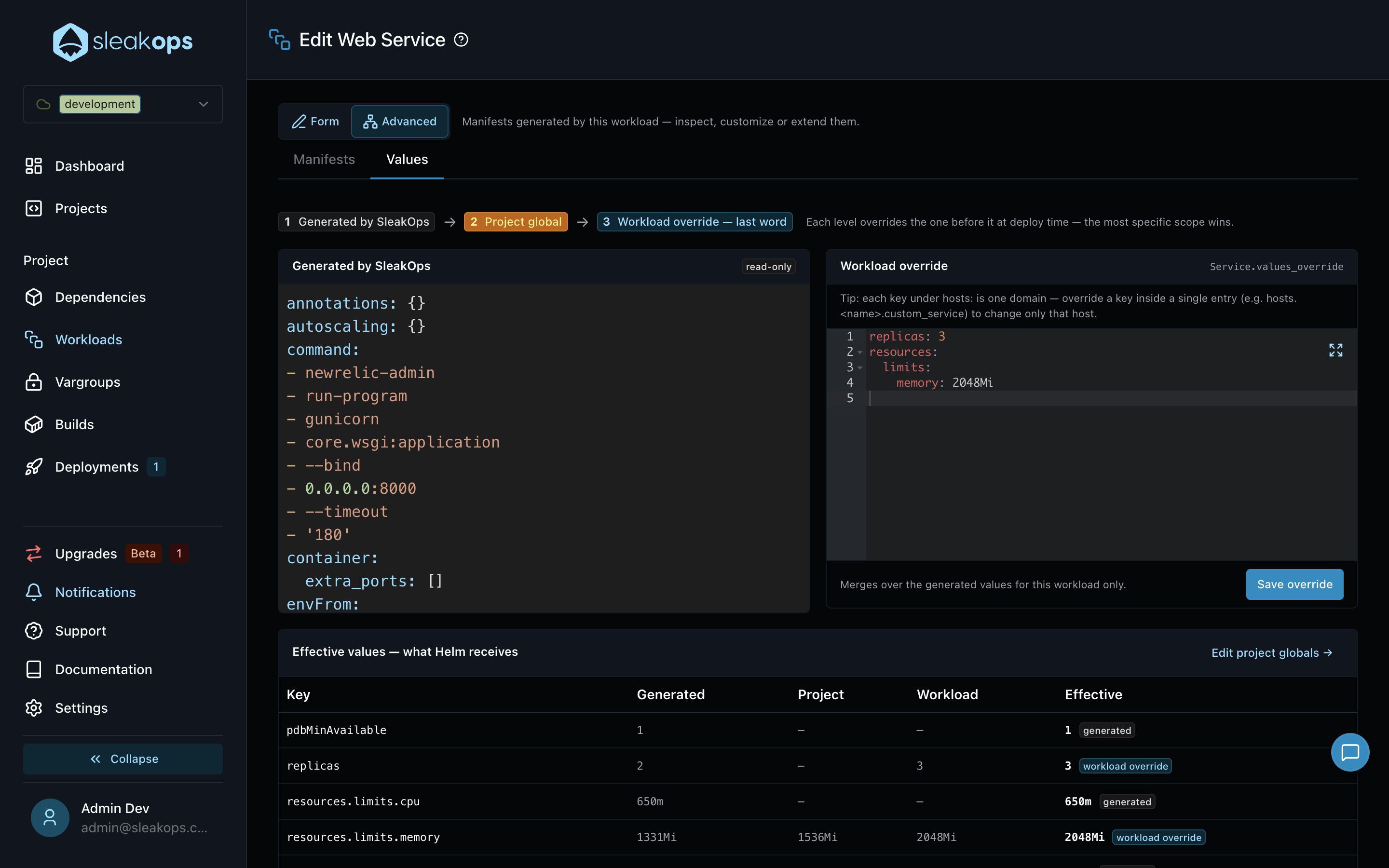Click the cloud icon in environment selector

tap(43, 104)
